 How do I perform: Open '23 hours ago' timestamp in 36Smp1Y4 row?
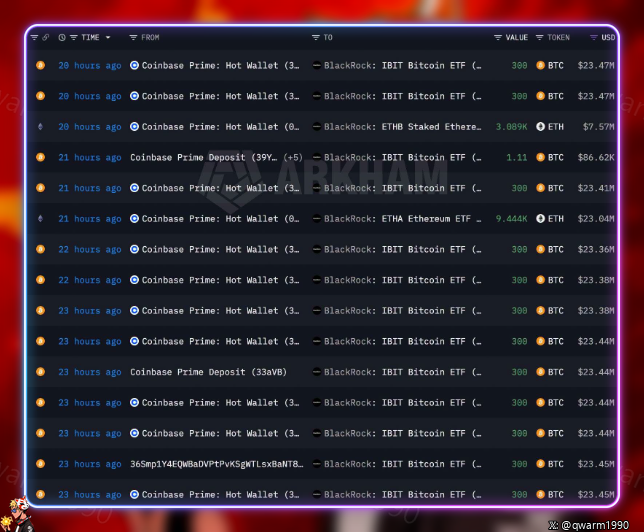tap(90, 464)
